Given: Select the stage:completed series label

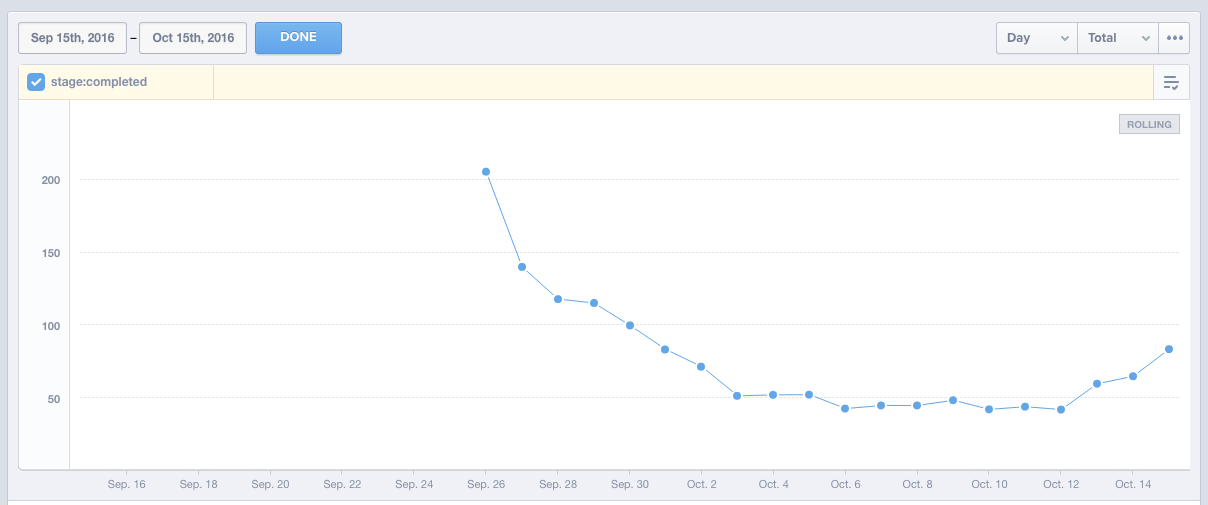Looking at the screenshot, I should tap(99, 82).
